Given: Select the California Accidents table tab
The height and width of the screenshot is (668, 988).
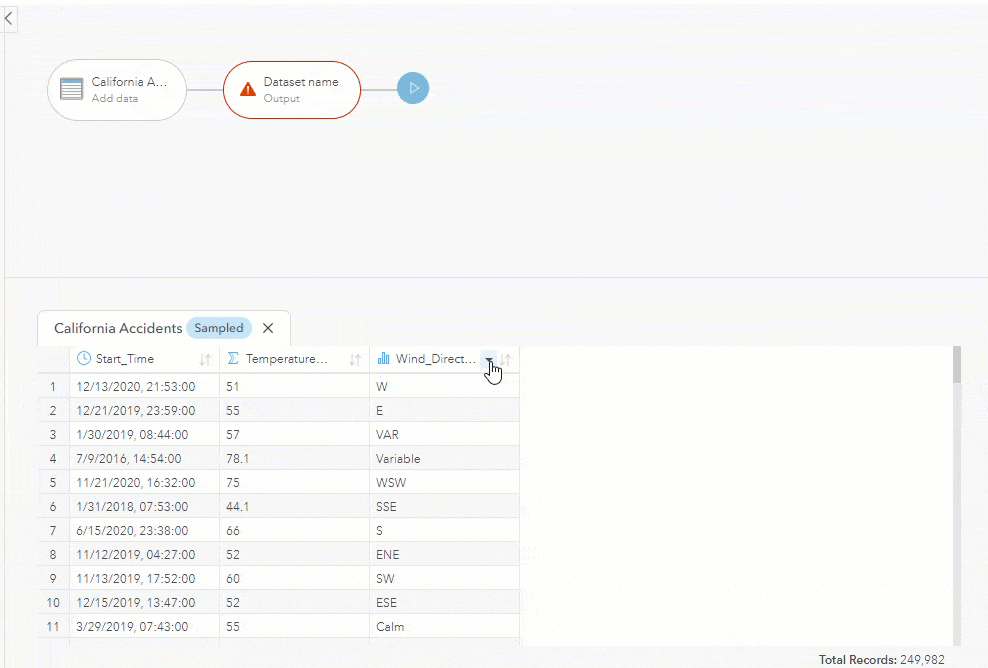Looking at the screenshot, I should tap(117, 328).
